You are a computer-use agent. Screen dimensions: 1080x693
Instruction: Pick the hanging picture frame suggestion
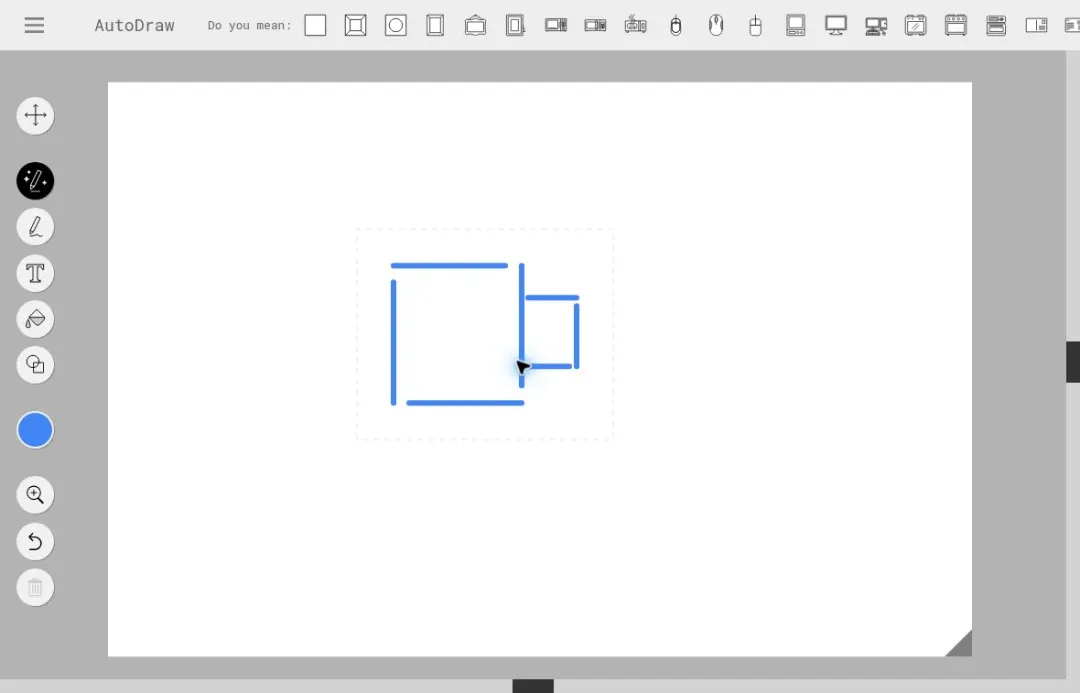475,25
